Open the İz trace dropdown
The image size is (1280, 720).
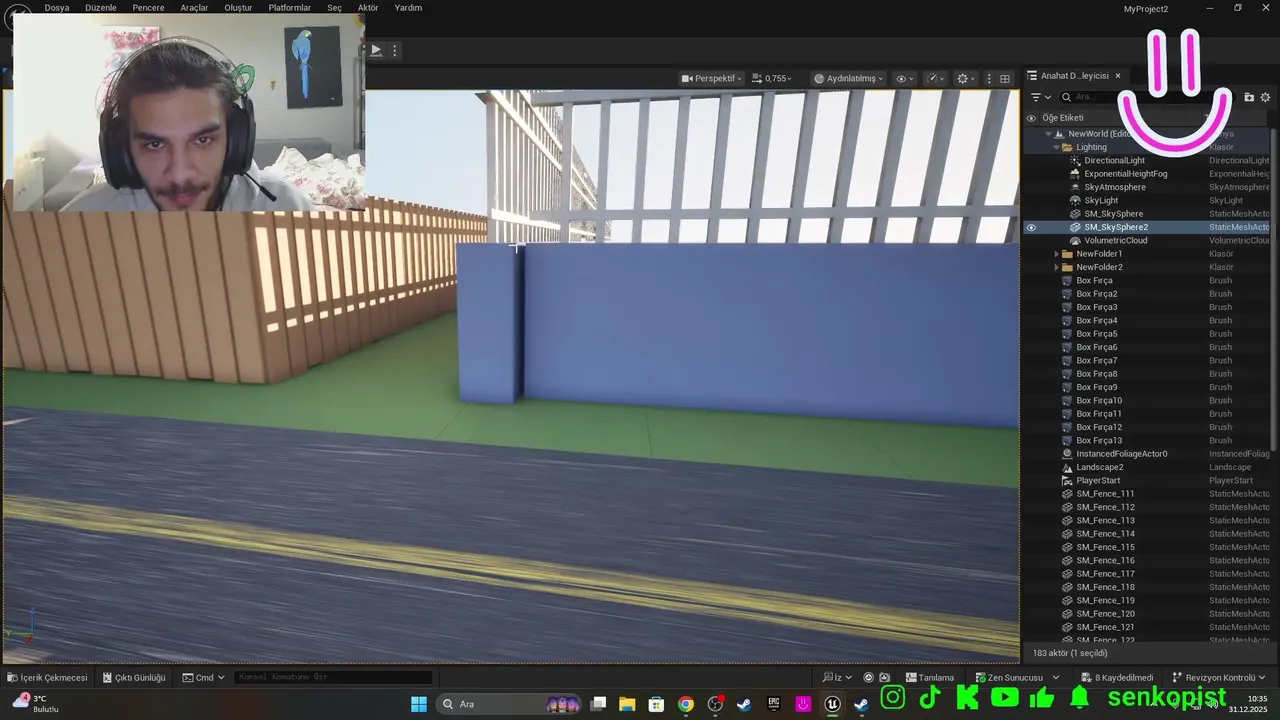839,677
